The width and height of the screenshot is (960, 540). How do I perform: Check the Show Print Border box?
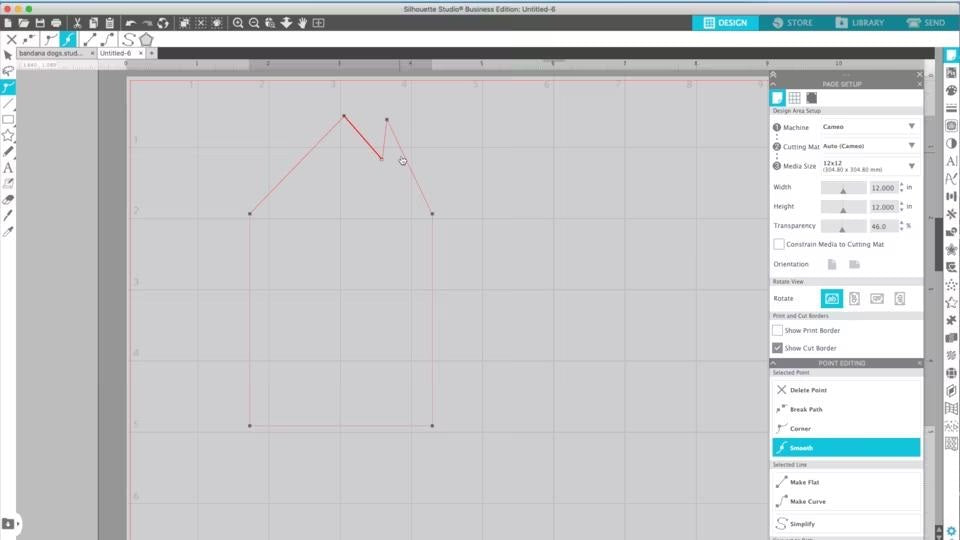pyautogui.click(x=777, y=330)
